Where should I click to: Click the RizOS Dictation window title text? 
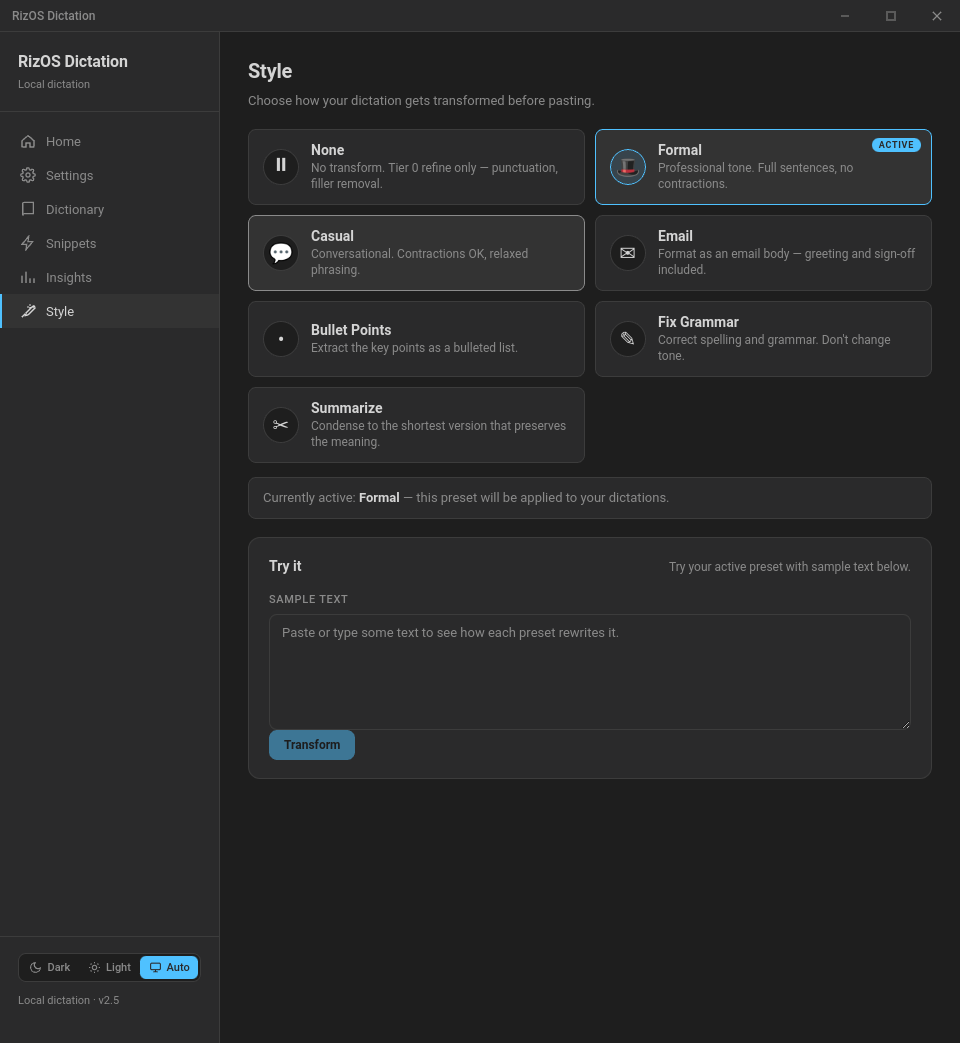pos(53,16)
